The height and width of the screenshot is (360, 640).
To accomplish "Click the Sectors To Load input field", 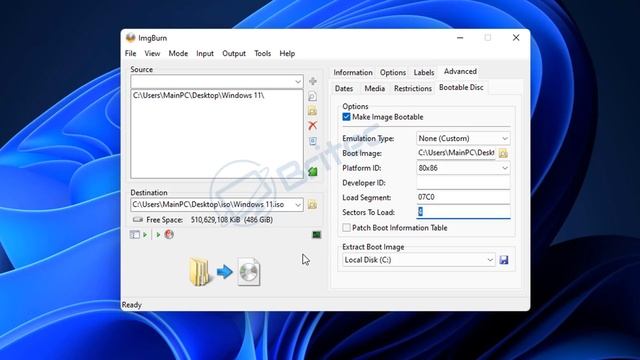I will coord(463,212).
